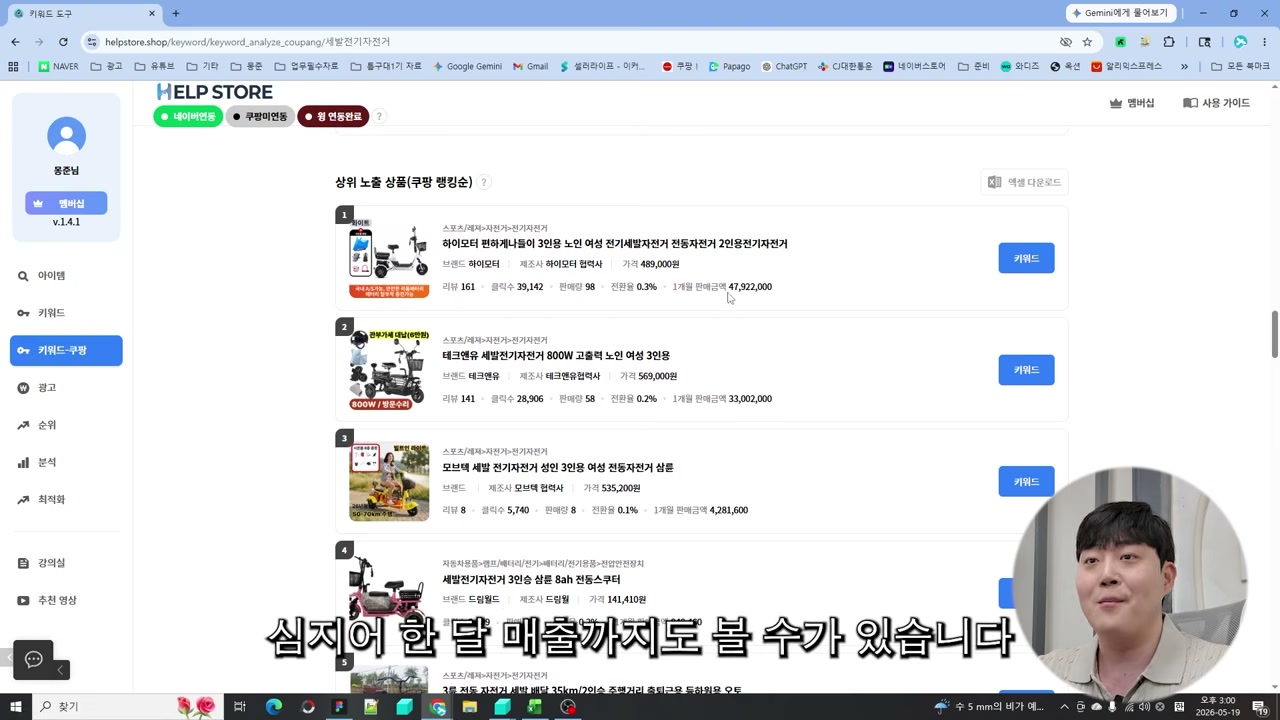1280x720 pixels.
Task: Select the 키워드-쿠팡 sidebar item
Action: click(66, 350)
